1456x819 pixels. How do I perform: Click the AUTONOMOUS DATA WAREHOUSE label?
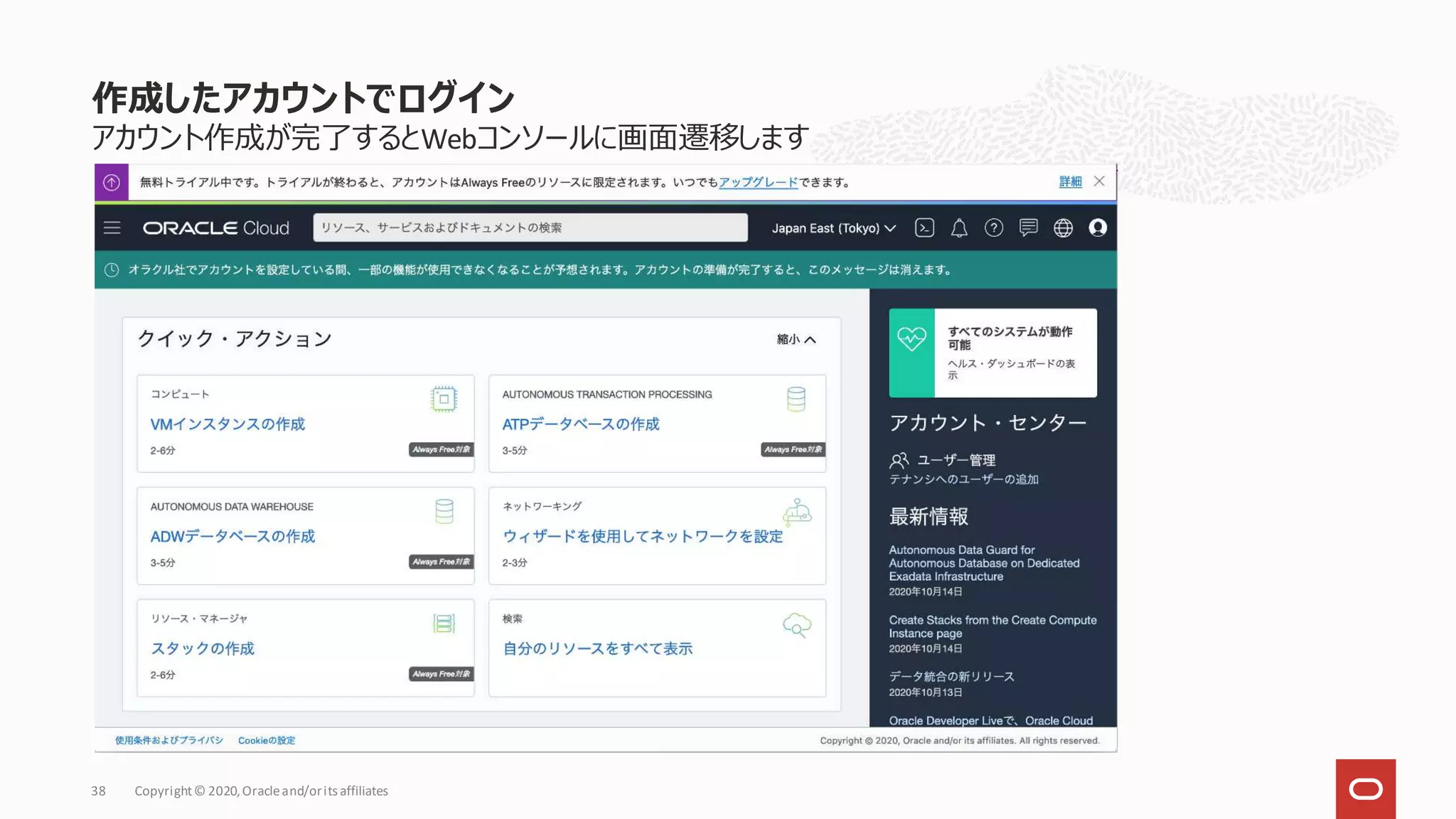[x=232, y=506]
